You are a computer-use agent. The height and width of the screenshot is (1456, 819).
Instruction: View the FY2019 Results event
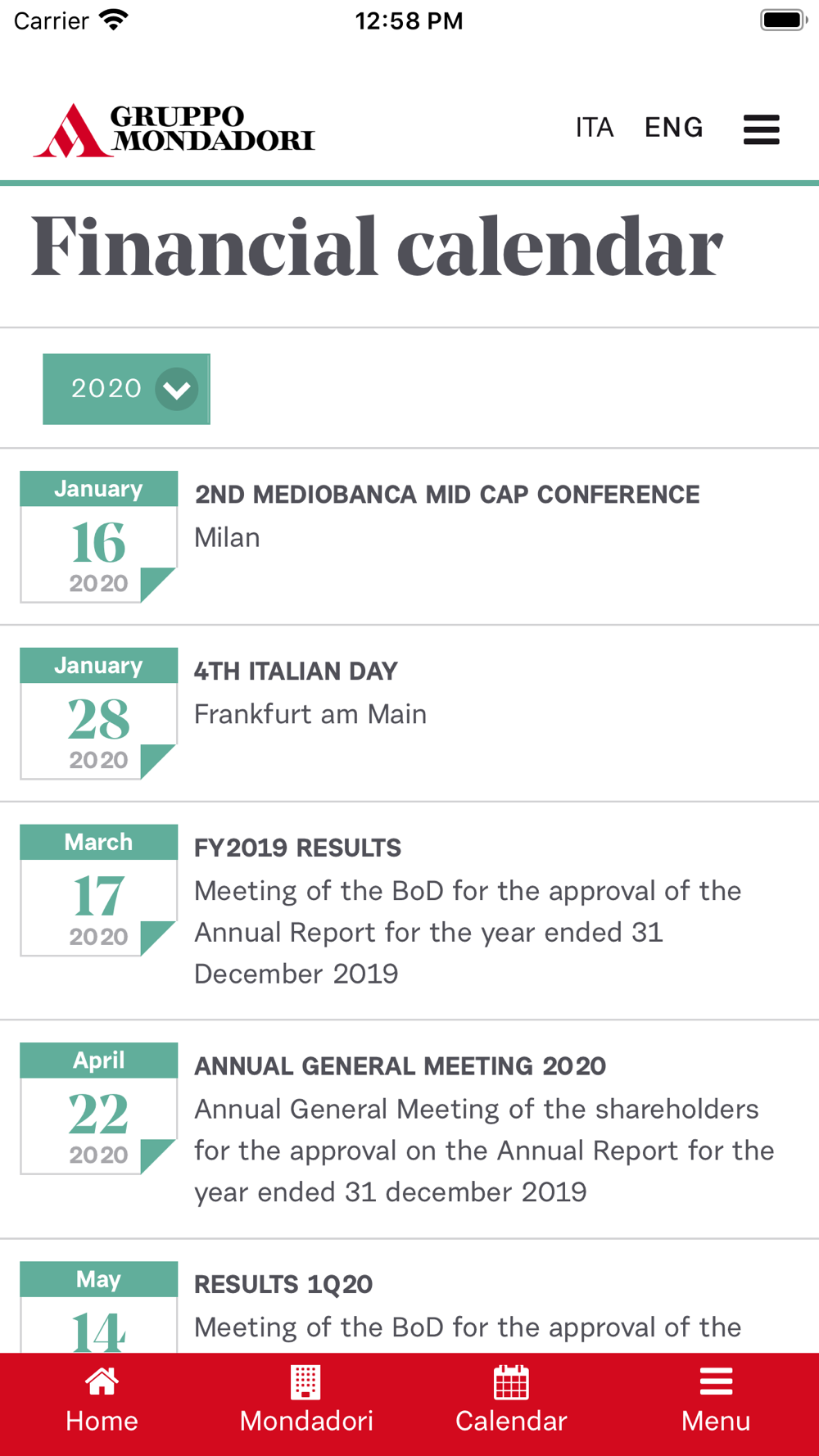[297, 848]
